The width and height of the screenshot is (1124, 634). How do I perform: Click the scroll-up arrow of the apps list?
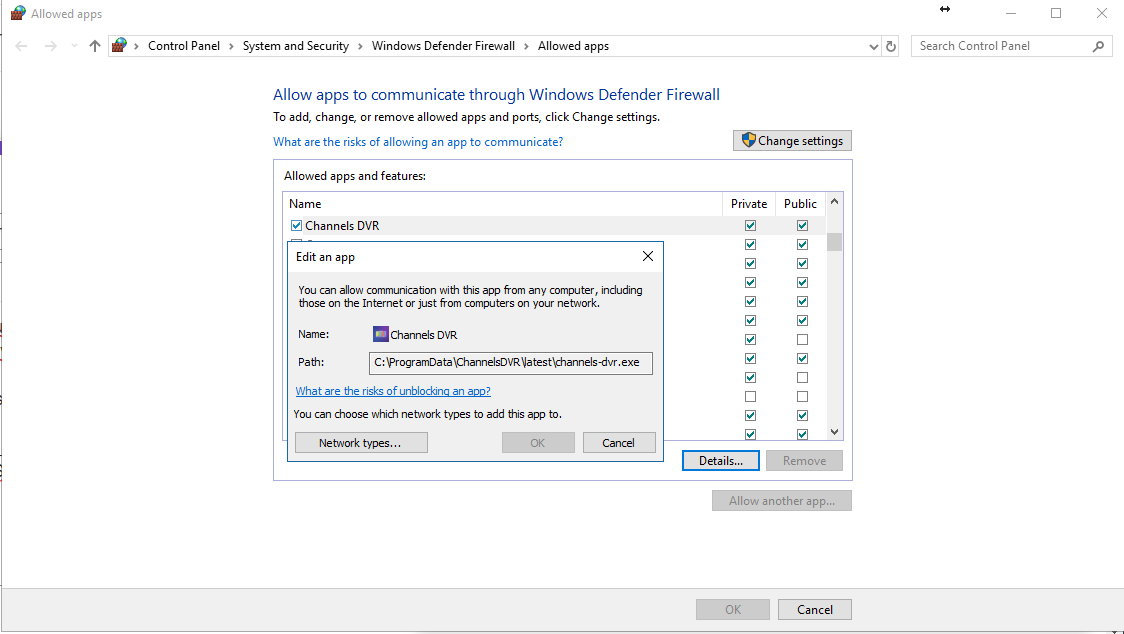tap(835, 203)
